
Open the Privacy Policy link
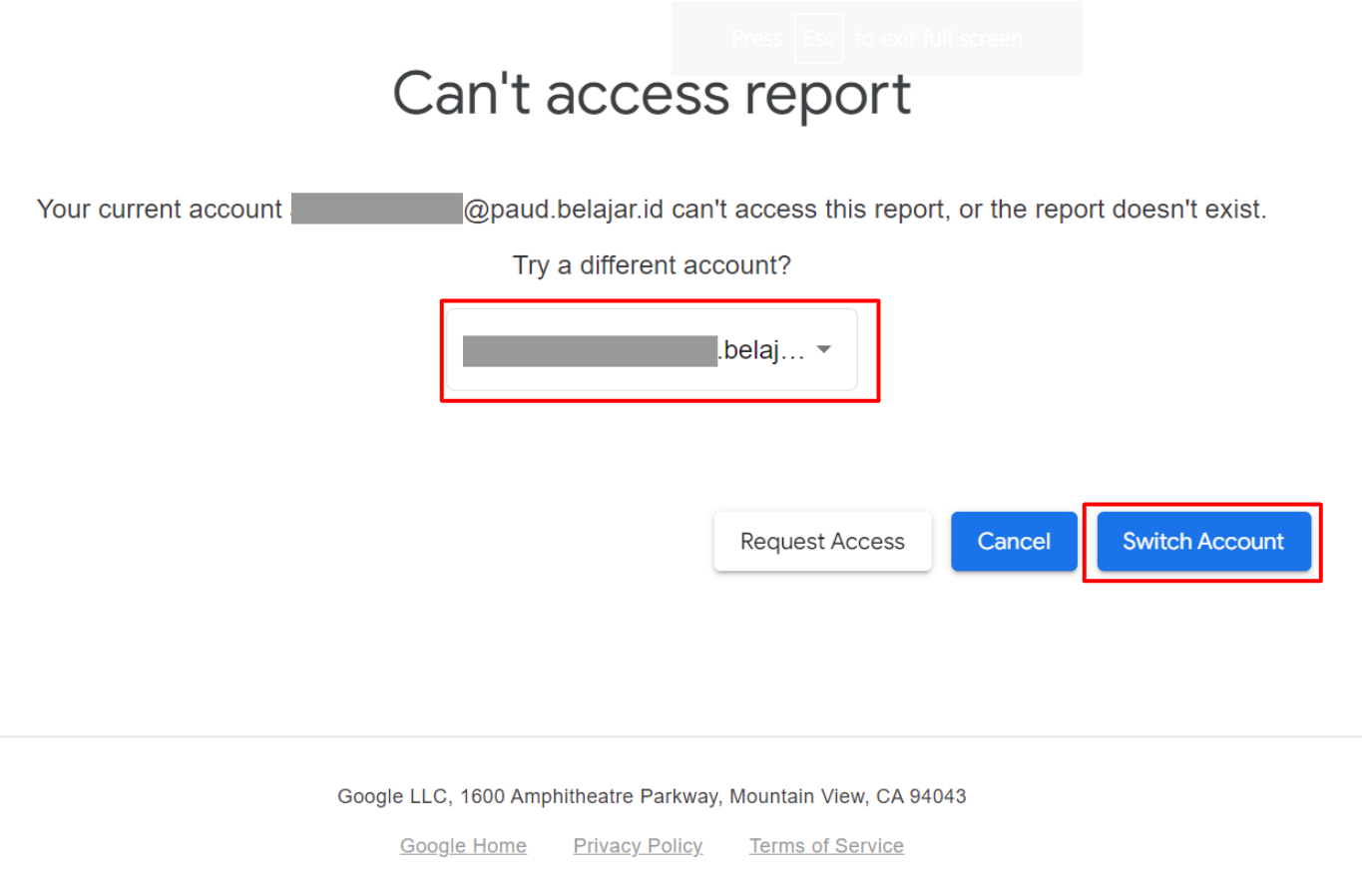coord(638,845)
